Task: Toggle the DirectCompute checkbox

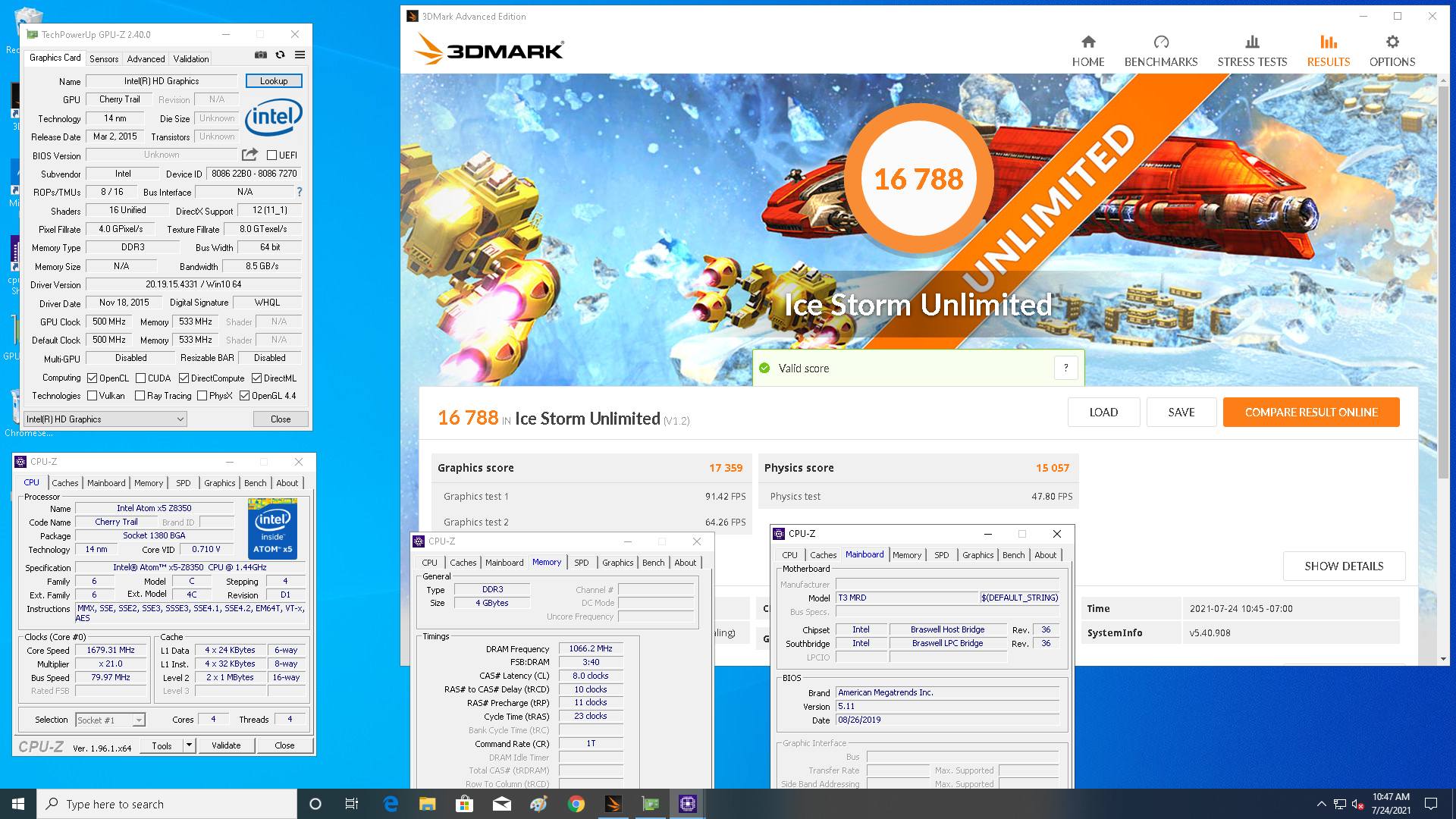Action: click(184, 378)
